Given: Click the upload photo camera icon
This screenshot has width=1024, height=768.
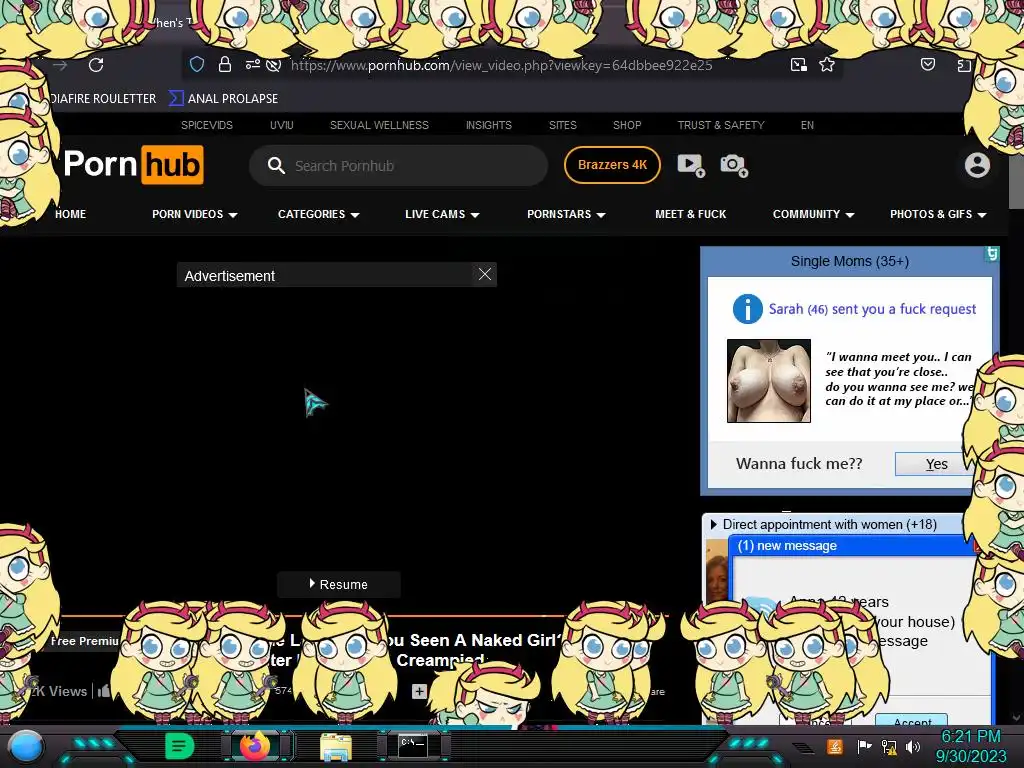Looking at the screenshot, I should click(734, 165).
